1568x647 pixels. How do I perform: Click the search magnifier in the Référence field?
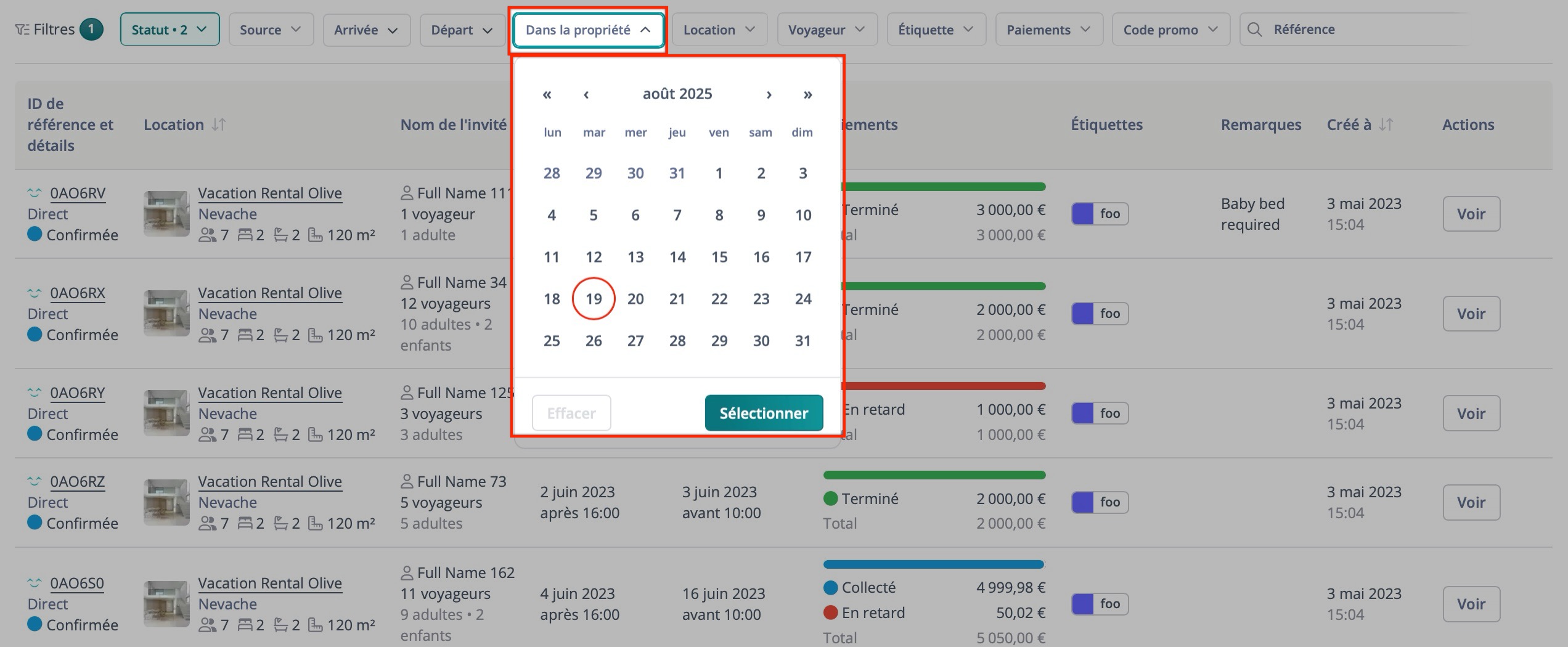[1255, 28]
